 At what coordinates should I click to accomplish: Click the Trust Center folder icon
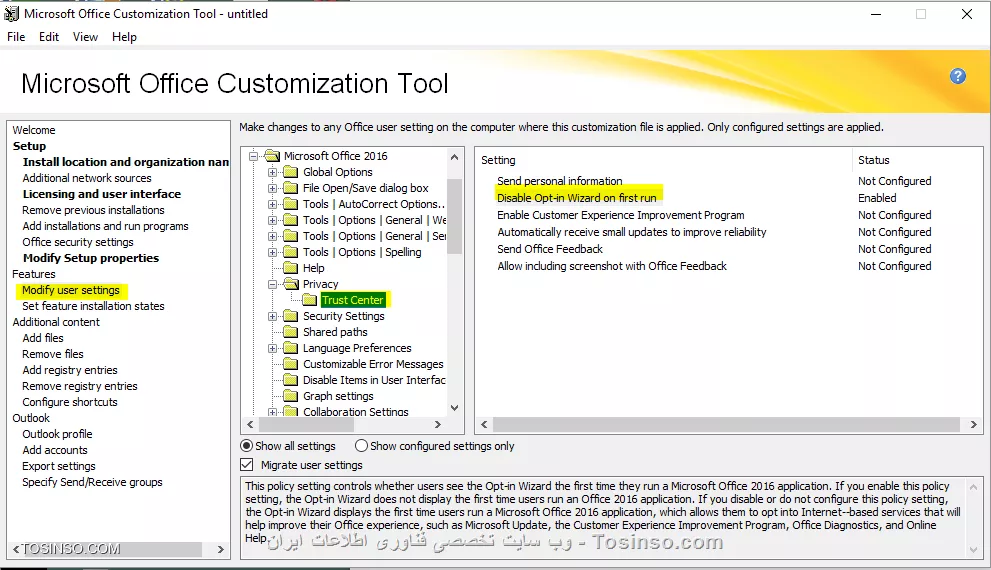310,300
